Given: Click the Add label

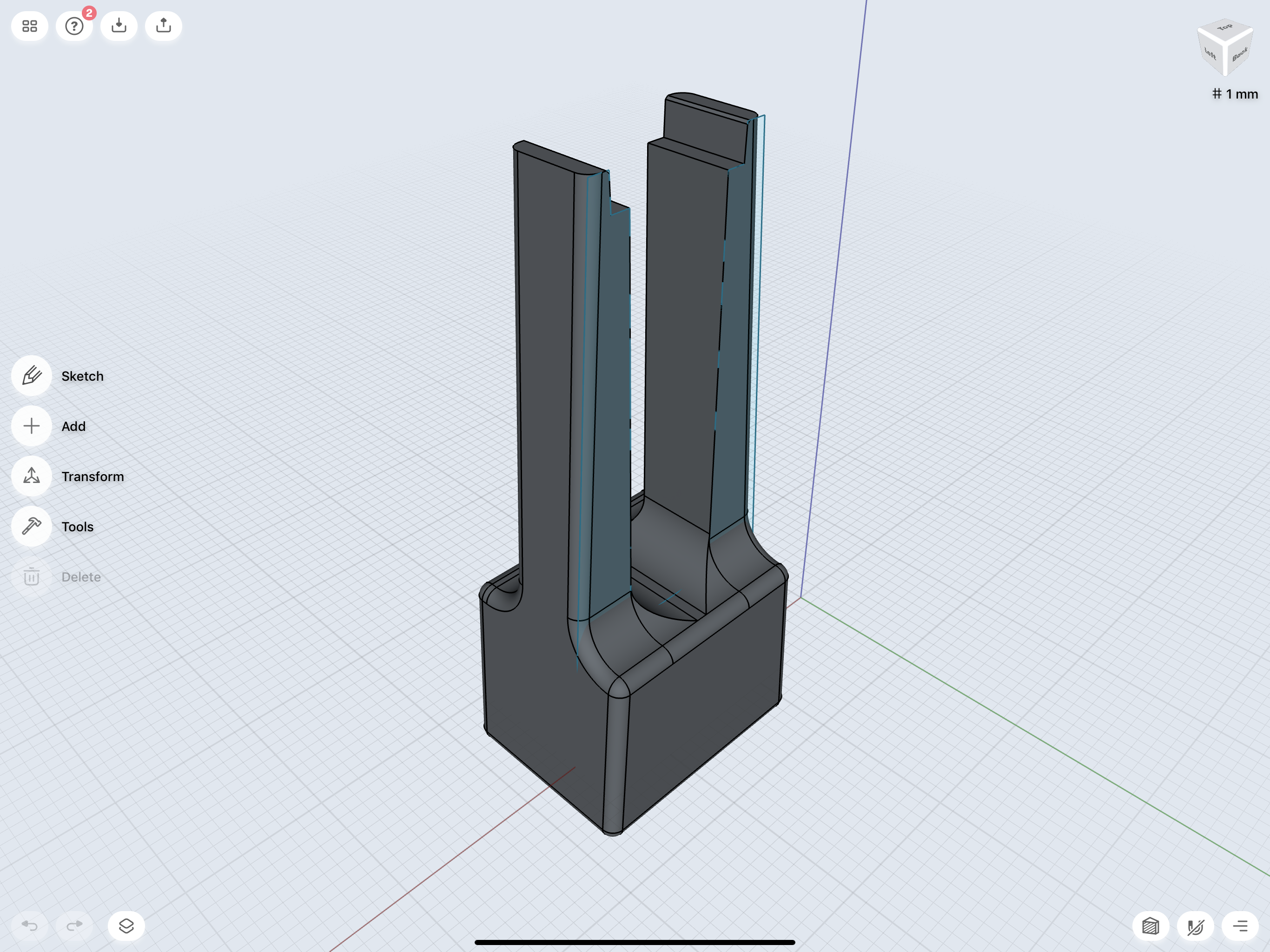Looking at the screenshot, I should tap(73, 426).
